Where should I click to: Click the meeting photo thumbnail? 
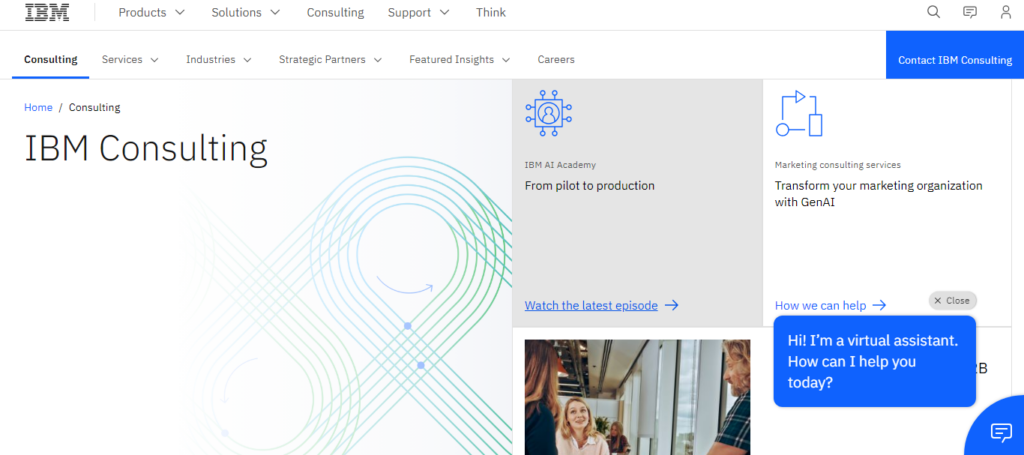click(637, 397)
